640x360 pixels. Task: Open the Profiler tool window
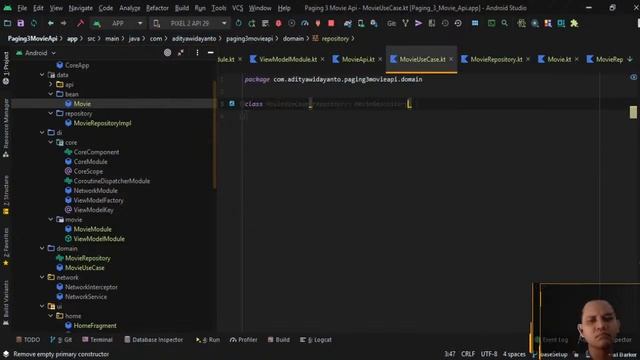click(243, 340)
